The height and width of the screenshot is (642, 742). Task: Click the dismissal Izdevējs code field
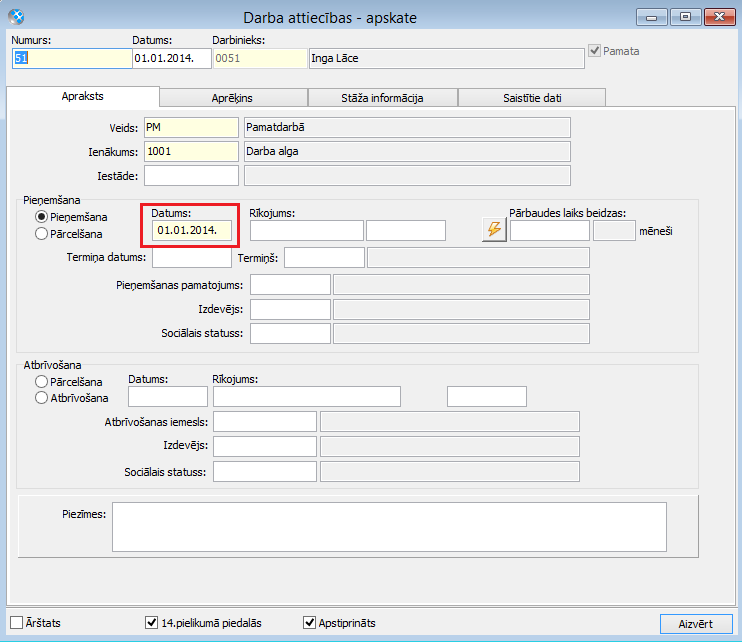[x=265, y=446]
